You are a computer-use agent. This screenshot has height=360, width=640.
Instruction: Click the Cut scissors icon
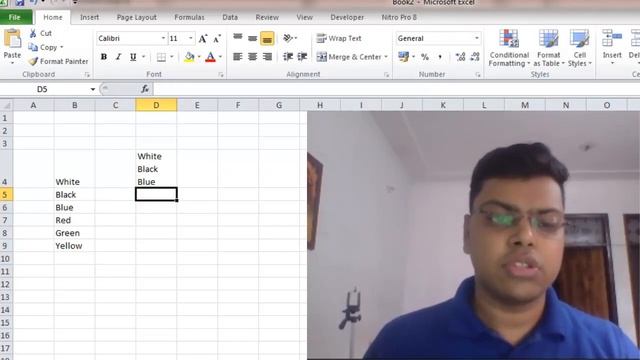(33, 33)
